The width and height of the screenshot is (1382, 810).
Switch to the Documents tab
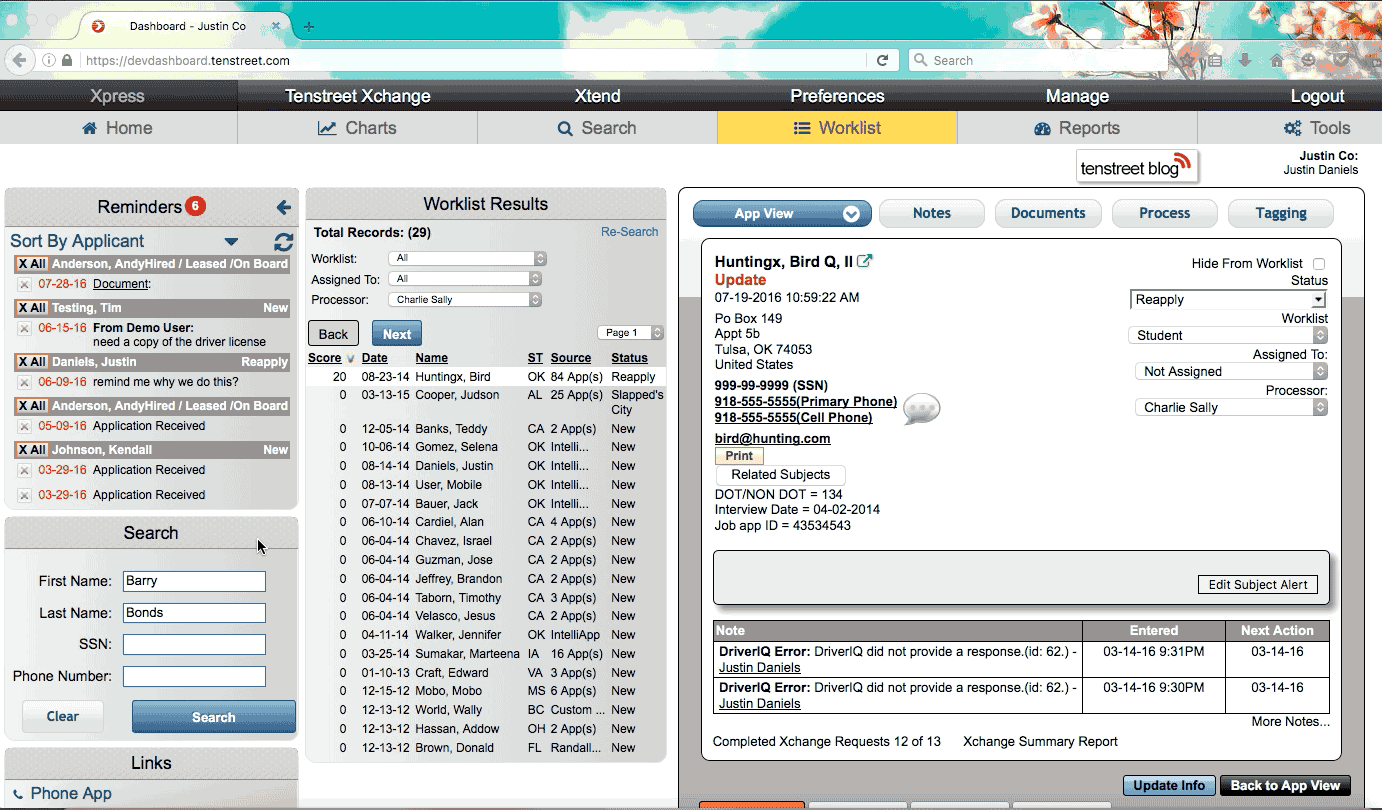(1048, 213)
